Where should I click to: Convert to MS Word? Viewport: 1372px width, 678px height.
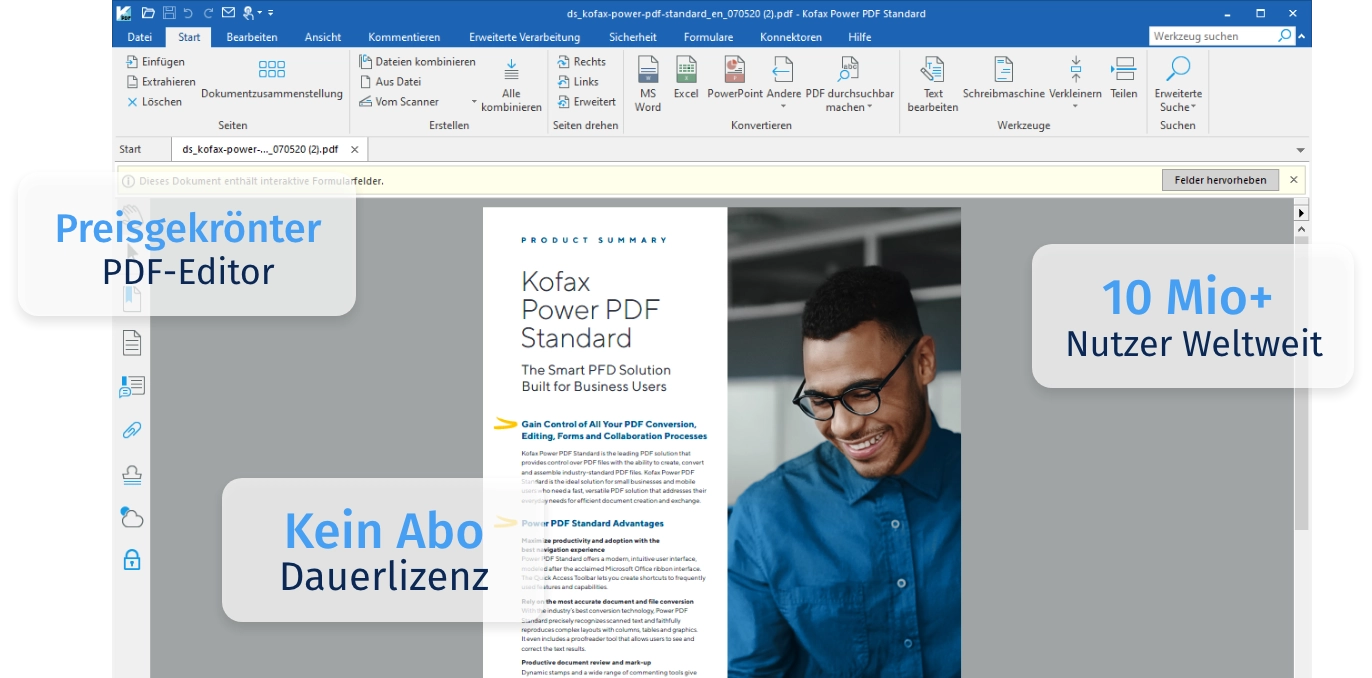648,84
